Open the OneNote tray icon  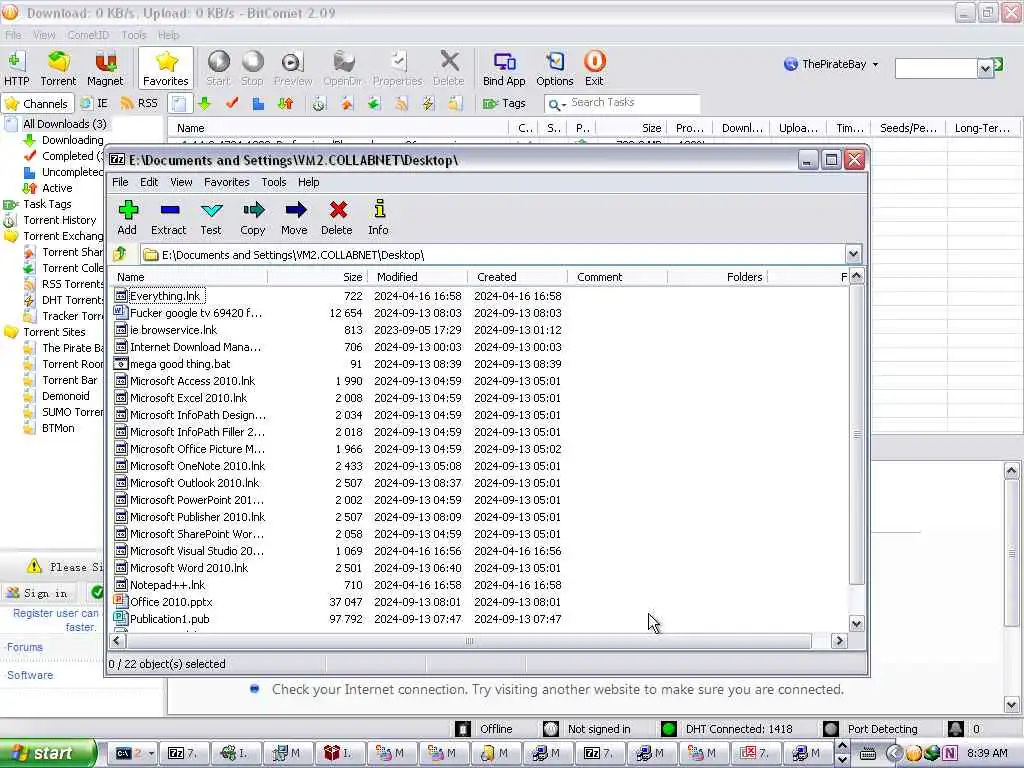[950, 753]
